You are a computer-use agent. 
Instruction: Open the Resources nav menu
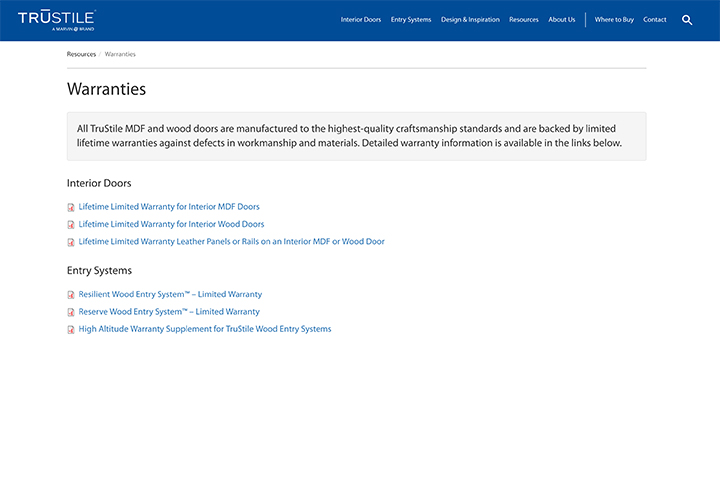(523, 20)
